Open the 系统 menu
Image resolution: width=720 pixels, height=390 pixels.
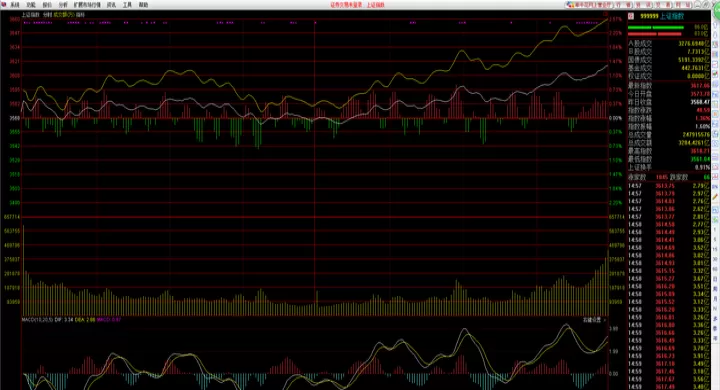(15, 5)
